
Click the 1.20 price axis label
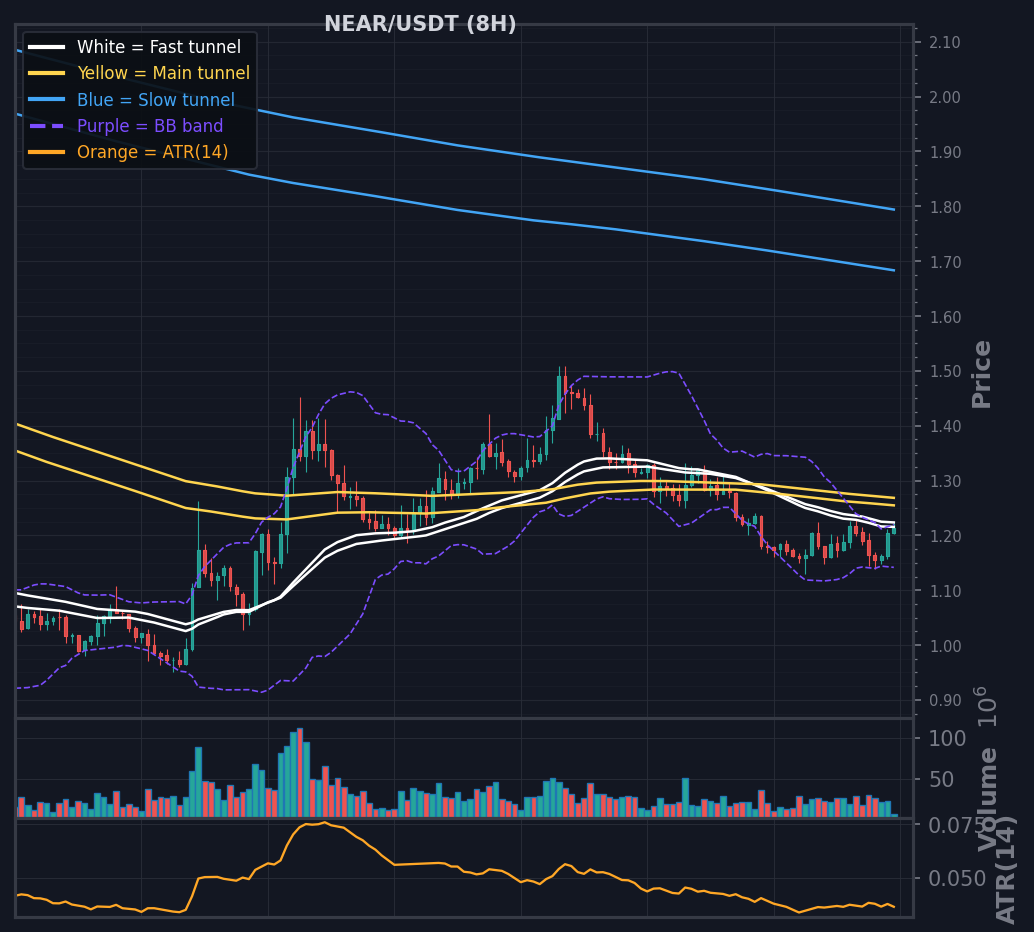point(944,536)
